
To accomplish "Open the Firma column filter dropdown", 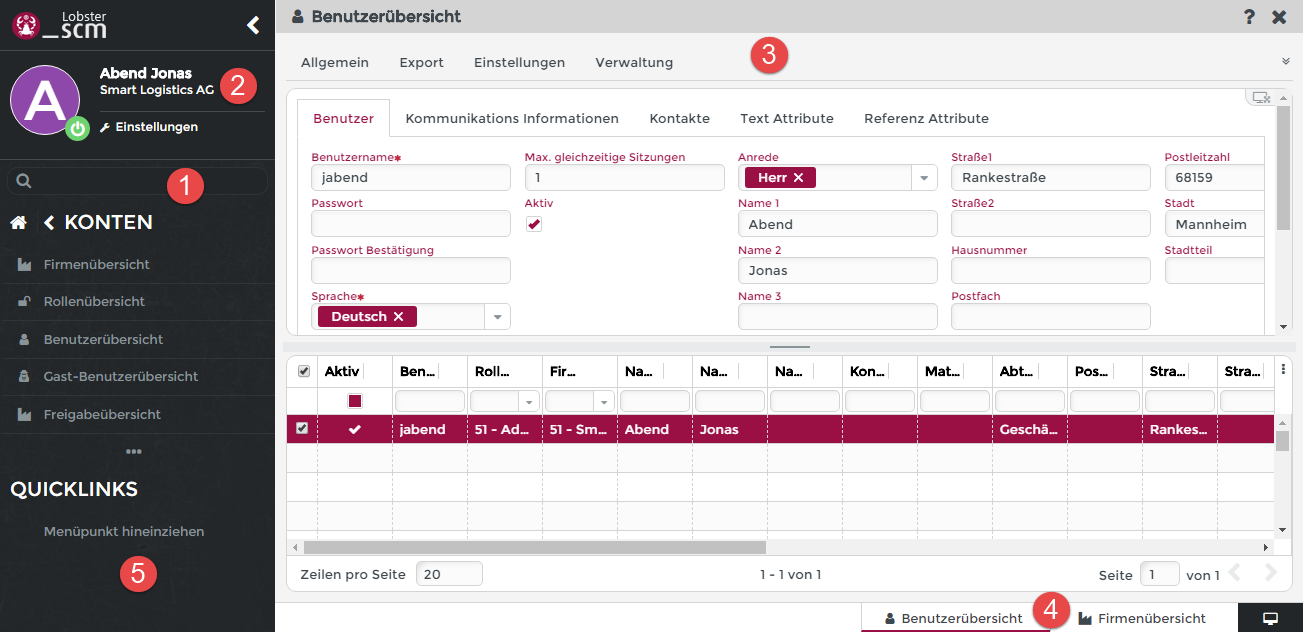I will tap(603, 401).
